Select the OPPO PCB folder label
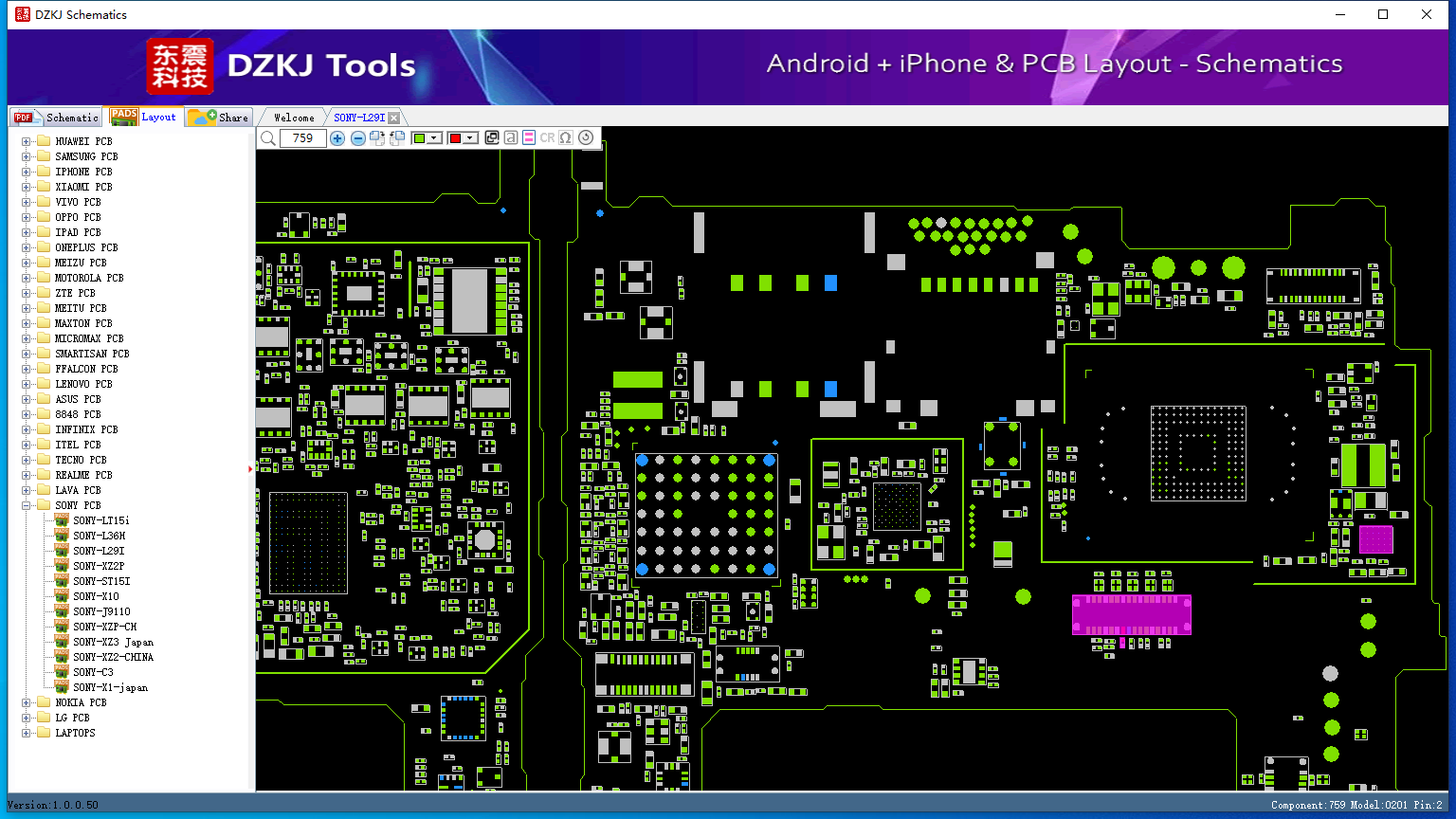 click(x=78, y=217)
